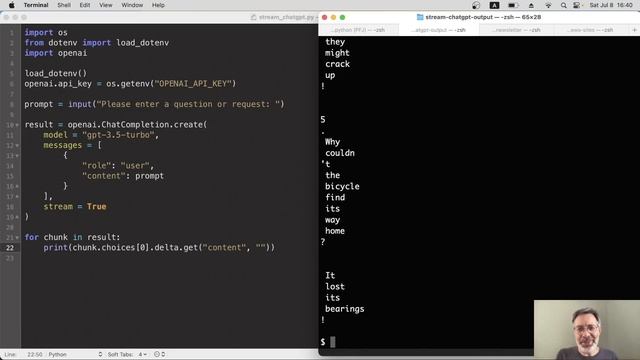Click the folder icon in terminal title
Viewport: 640px width, 360px height.
coord(420,17)
